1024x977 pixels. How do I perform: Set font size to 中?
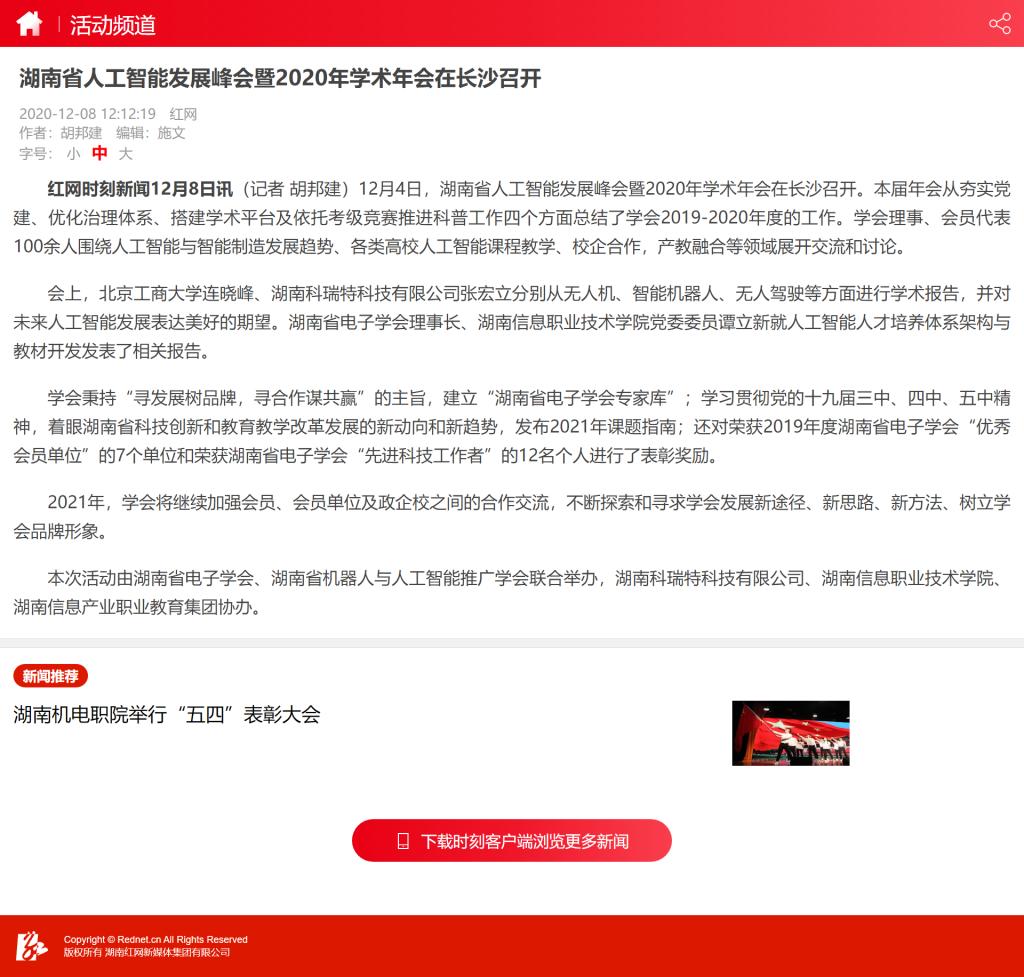point(99,153)
